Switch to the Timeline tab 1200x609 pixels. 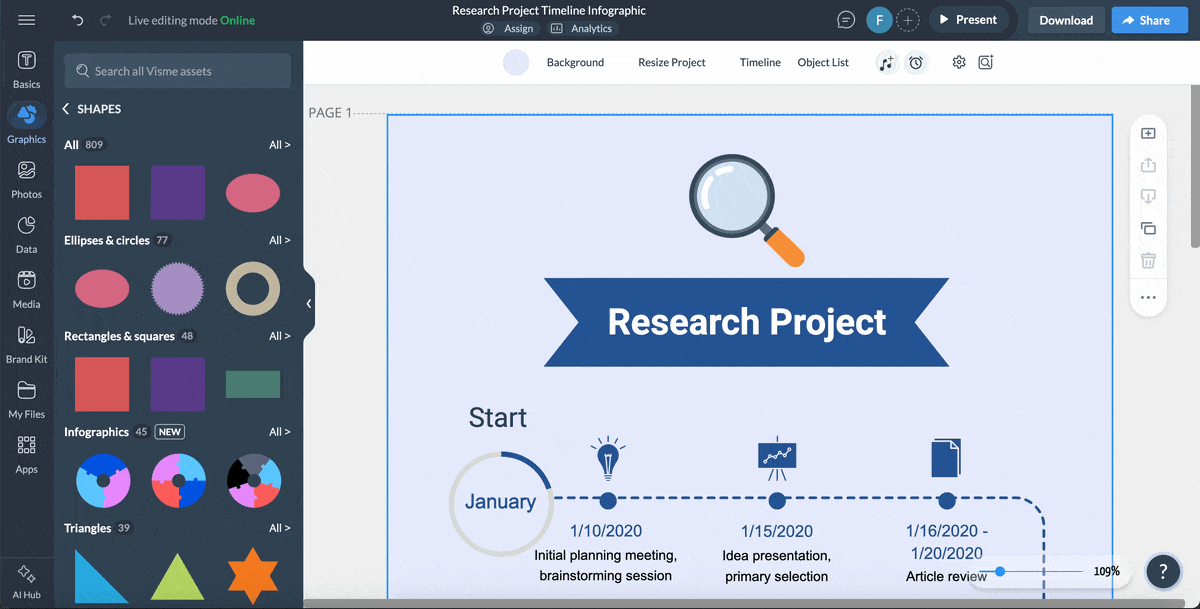click(x=760, y=62)
